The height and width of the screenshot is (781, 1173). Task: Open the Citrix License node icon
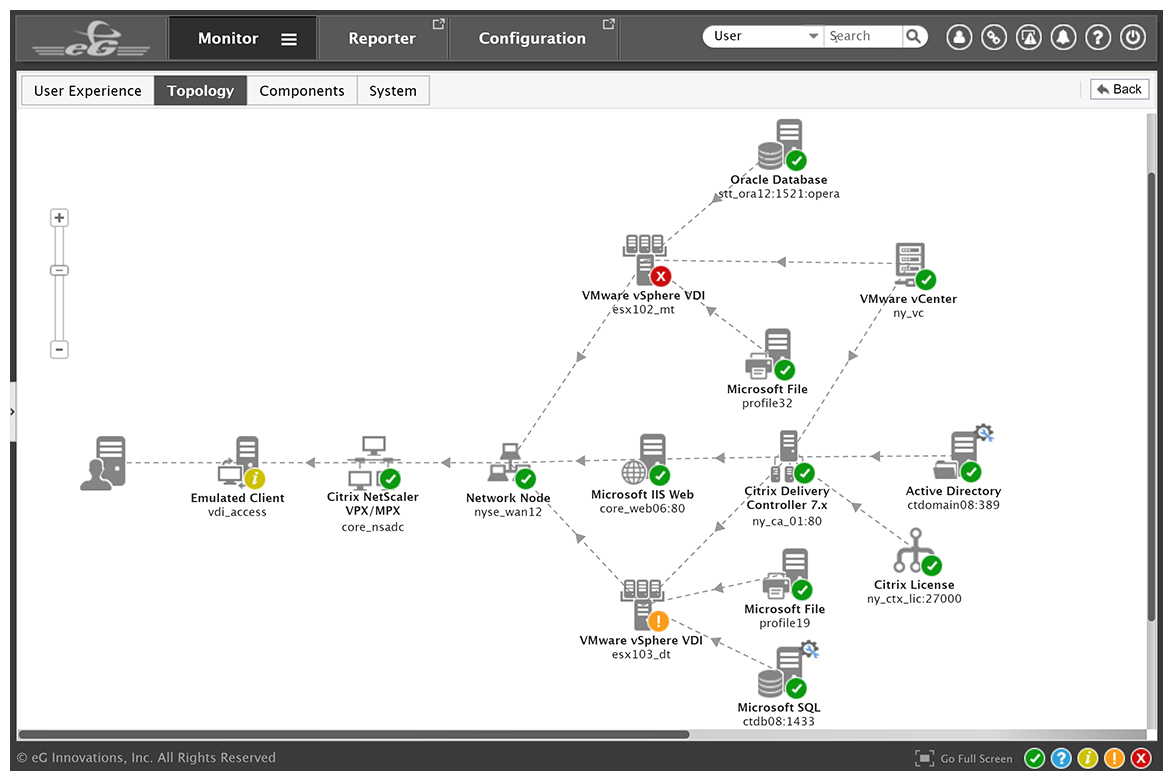(x=917, y=551)
